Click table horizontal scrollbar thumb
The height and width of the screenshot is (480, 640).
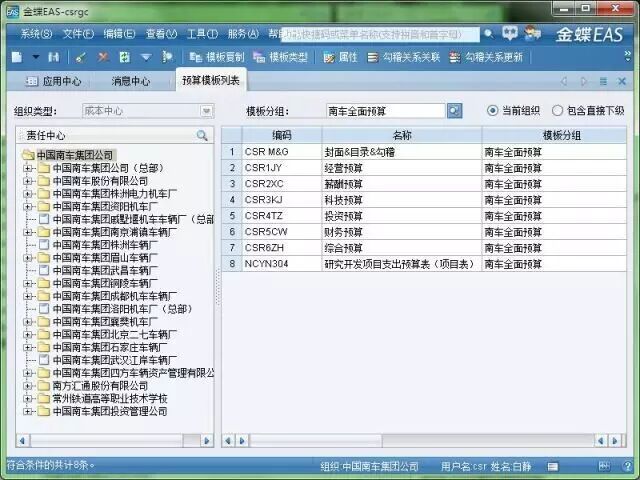click(x=316, y=441)
